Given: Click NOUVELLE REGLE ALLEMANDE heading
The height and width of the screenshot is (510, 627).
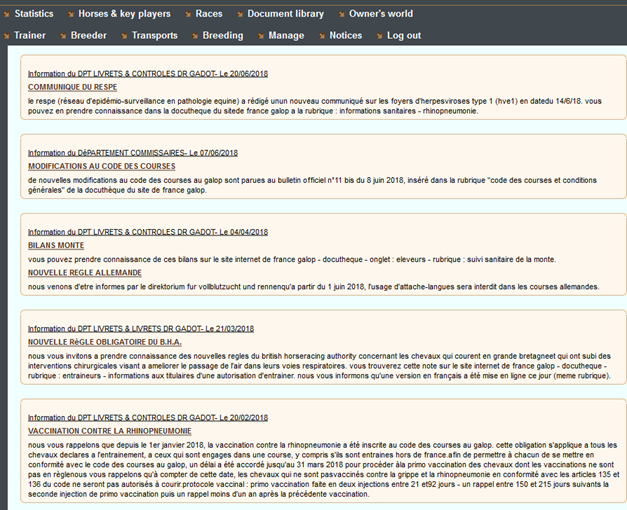Looking at the screenshot, I should pos(83,272).
